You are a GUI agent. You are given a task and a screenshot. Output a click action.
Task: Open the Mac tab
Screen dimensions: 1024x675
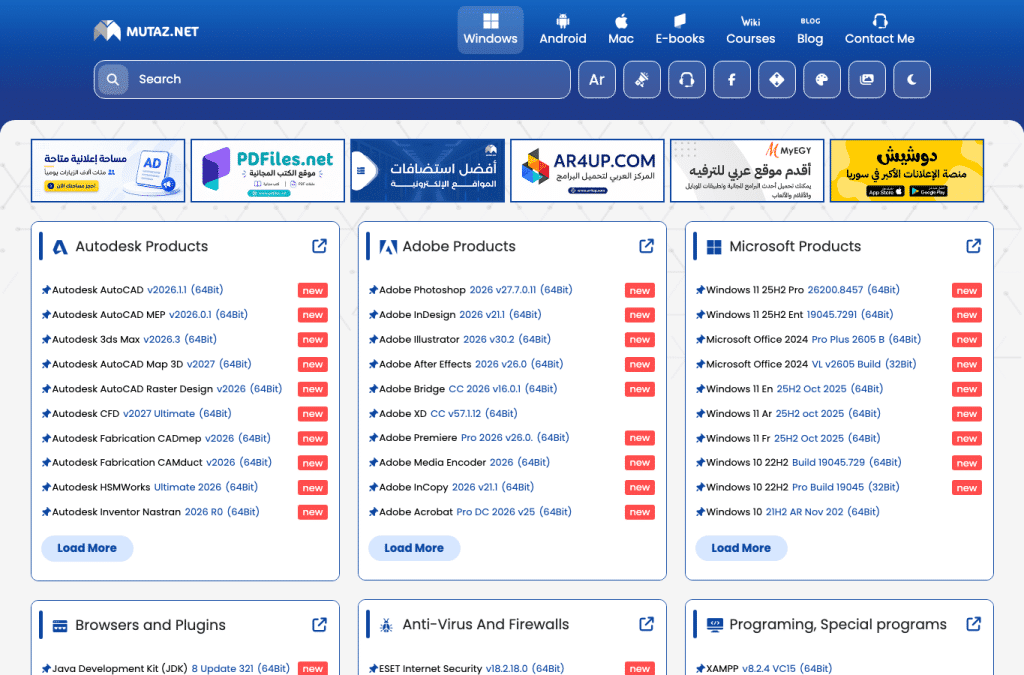[x=621, y=30]
